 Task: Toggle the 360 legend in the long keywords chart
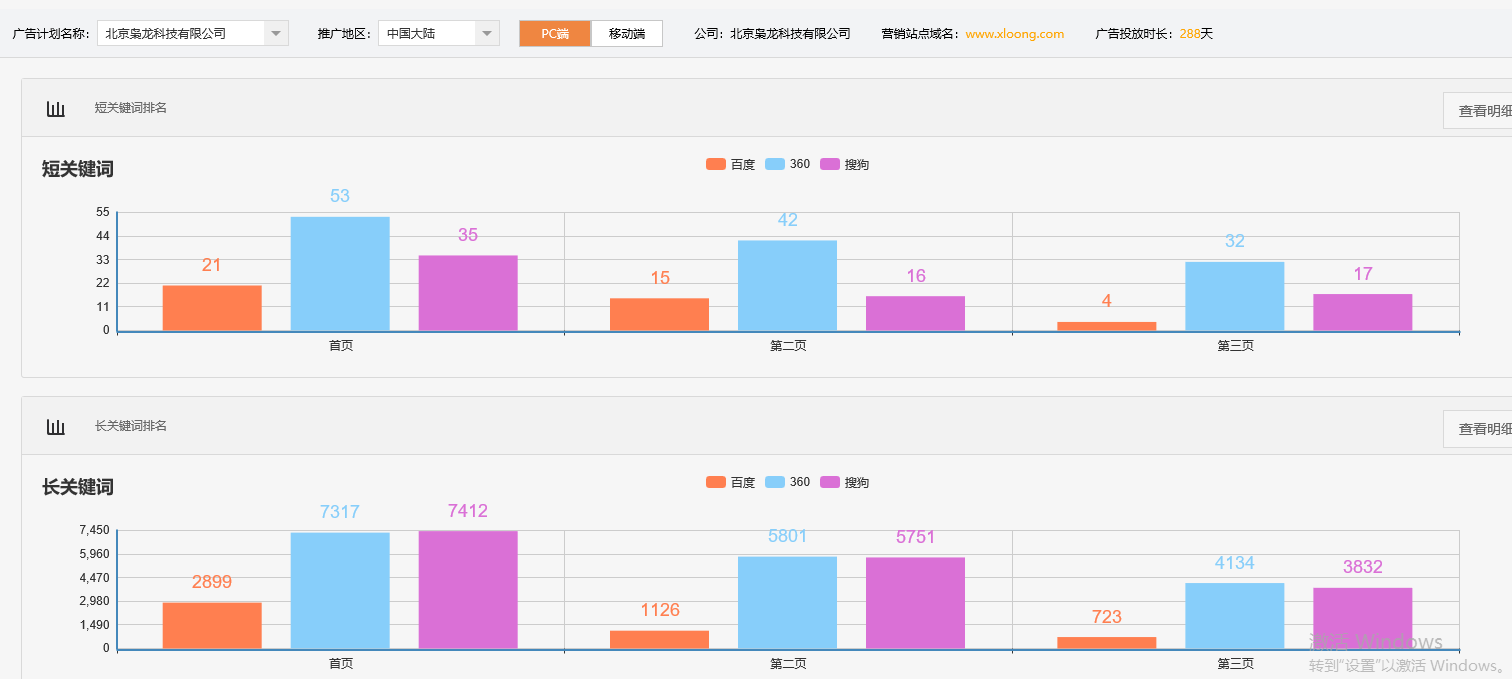[788, 481]
